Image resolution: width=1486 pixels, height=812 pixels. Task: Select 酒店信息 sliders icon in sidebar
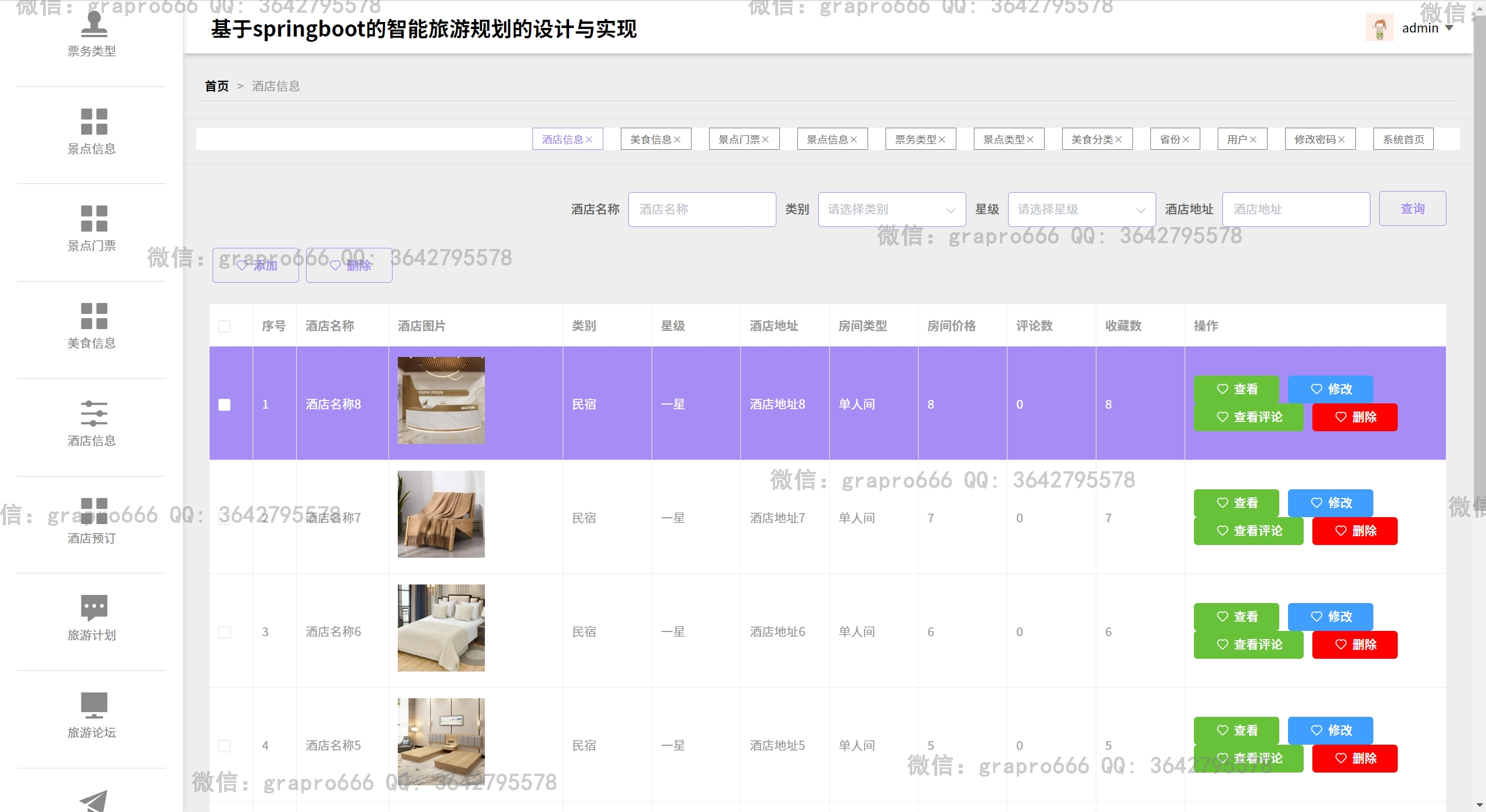coord(93,413)
